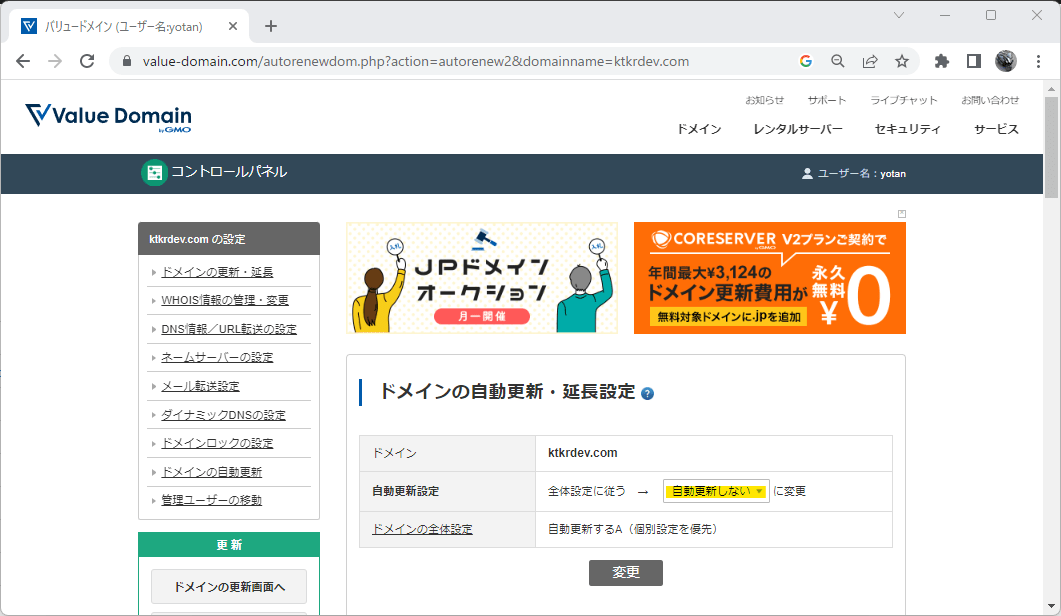Click the お知らせ top link
The height and width of the screenshot is (616, 1061).
[x=765, y=100]
